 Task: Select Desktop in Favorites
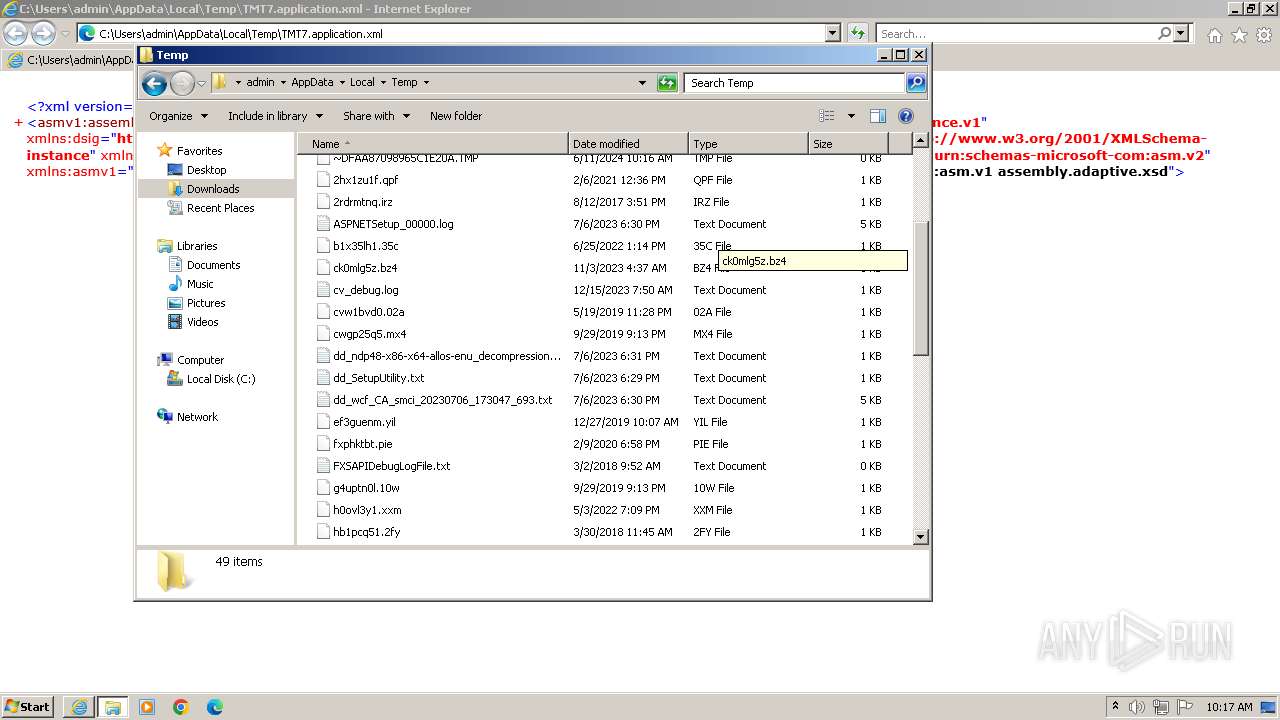[x=206, y=170]
